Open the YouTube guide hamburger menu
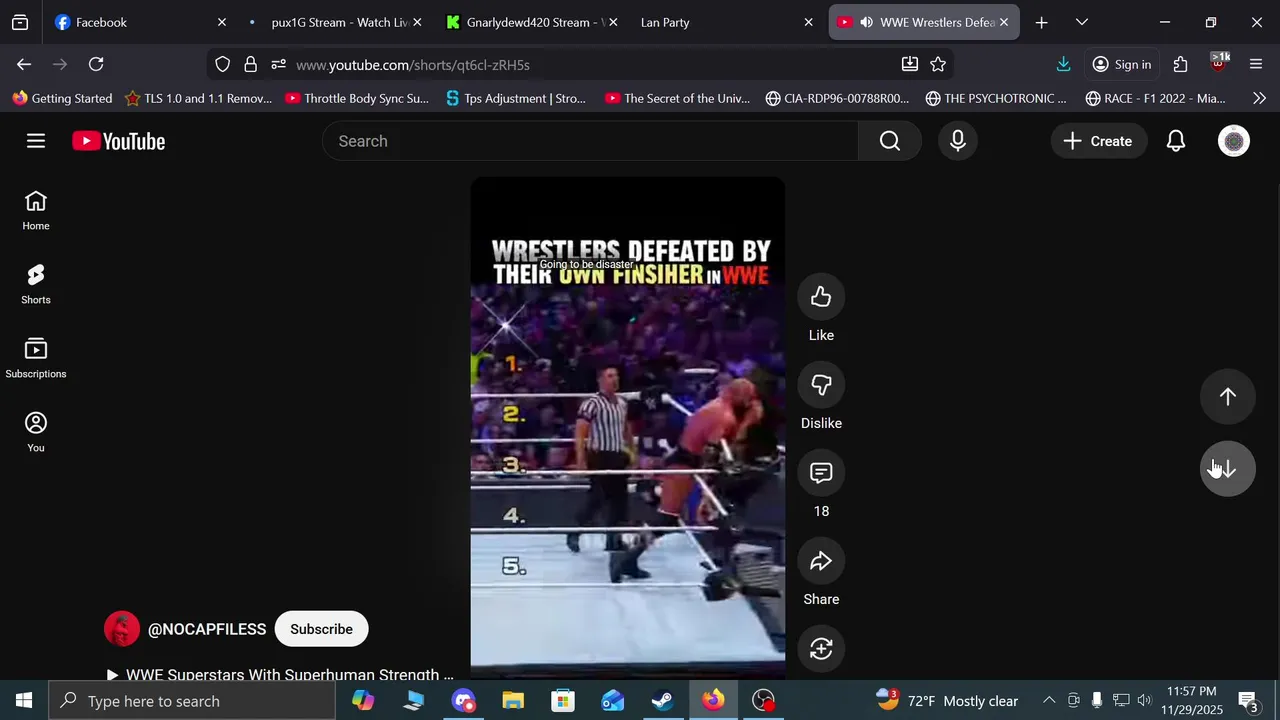This screenshot has height=720, width=1280. [x=36, y=141]
